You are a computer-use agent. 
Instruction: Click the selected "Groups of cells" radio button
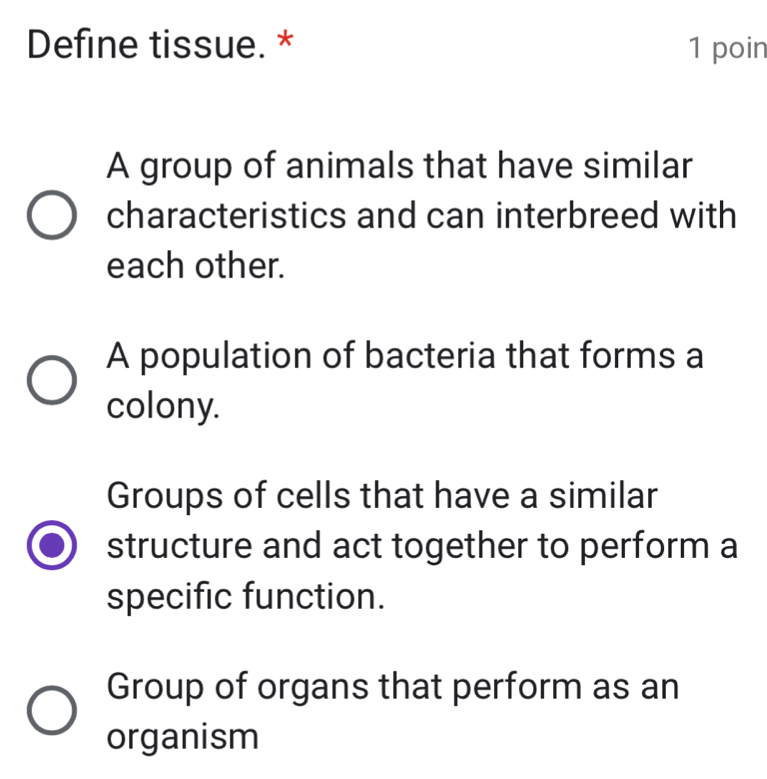pos(51,546)
